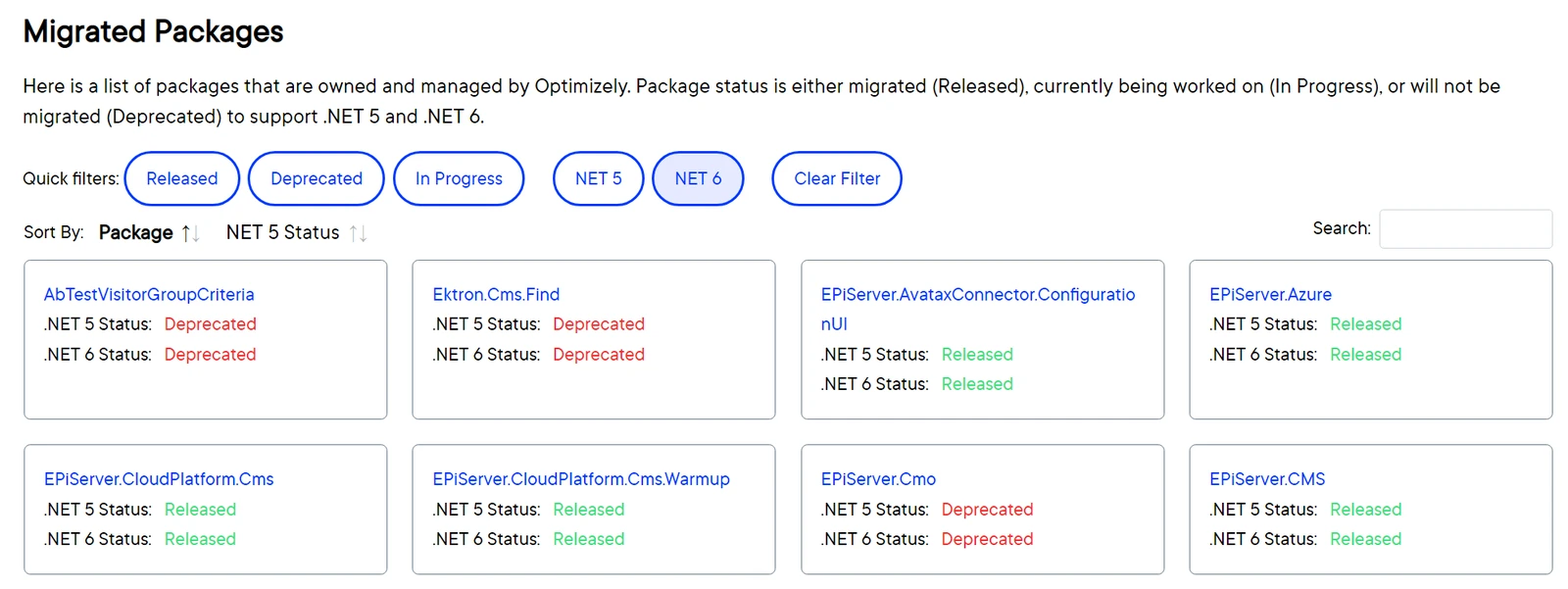This screenshot has width=1568, height=589.
Task: Open the EPiServer.Azure package link
Action: tap(1270, 294)
